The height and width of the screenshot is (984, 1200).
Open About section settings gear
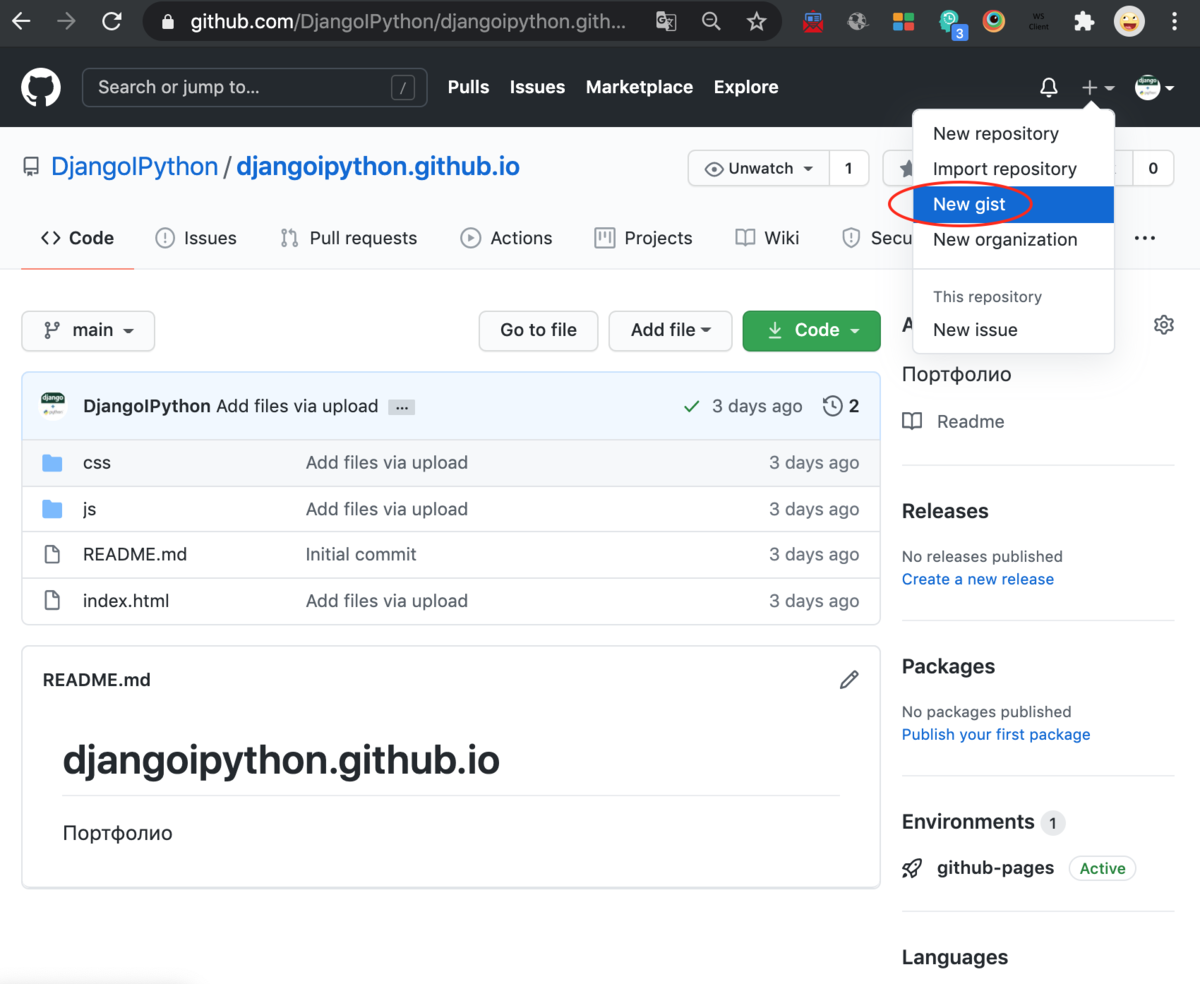(x=1163, y=324)
